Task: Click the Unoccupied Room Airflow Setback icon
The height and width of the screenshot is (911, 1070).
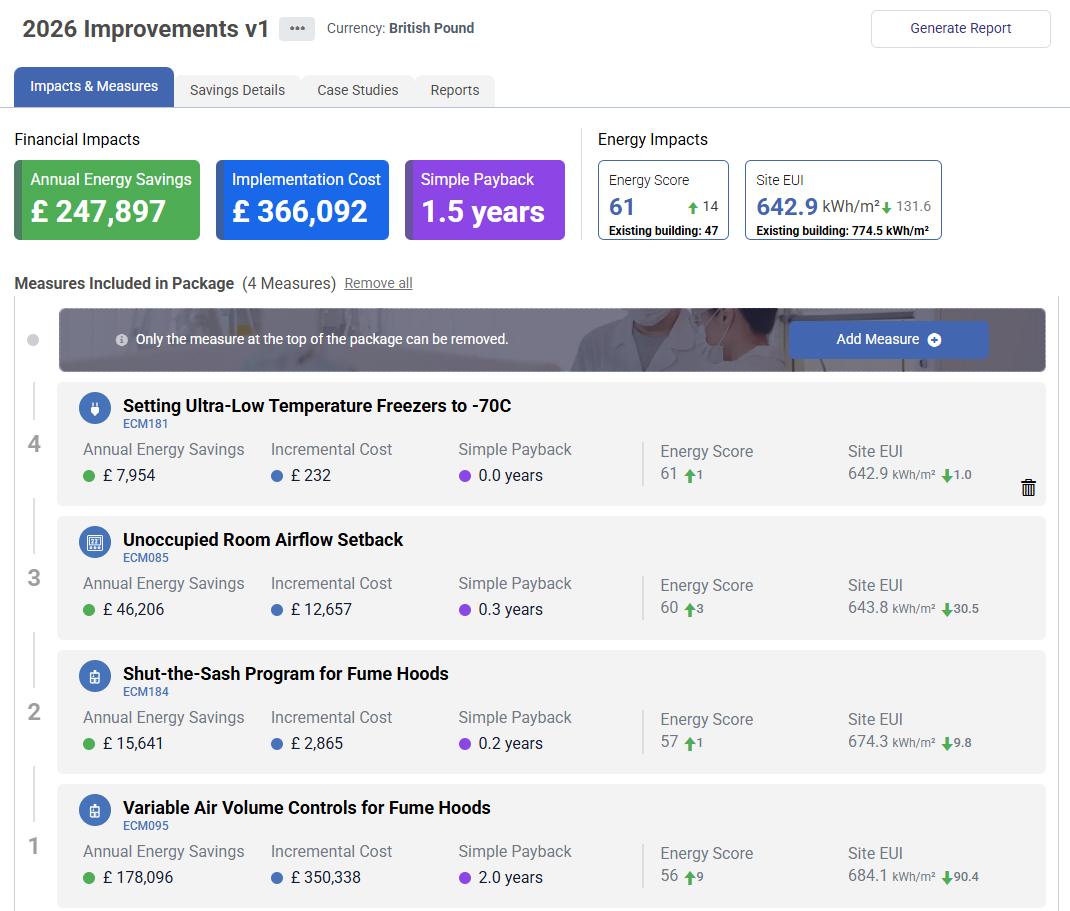Action: click(x=94, y=542)
